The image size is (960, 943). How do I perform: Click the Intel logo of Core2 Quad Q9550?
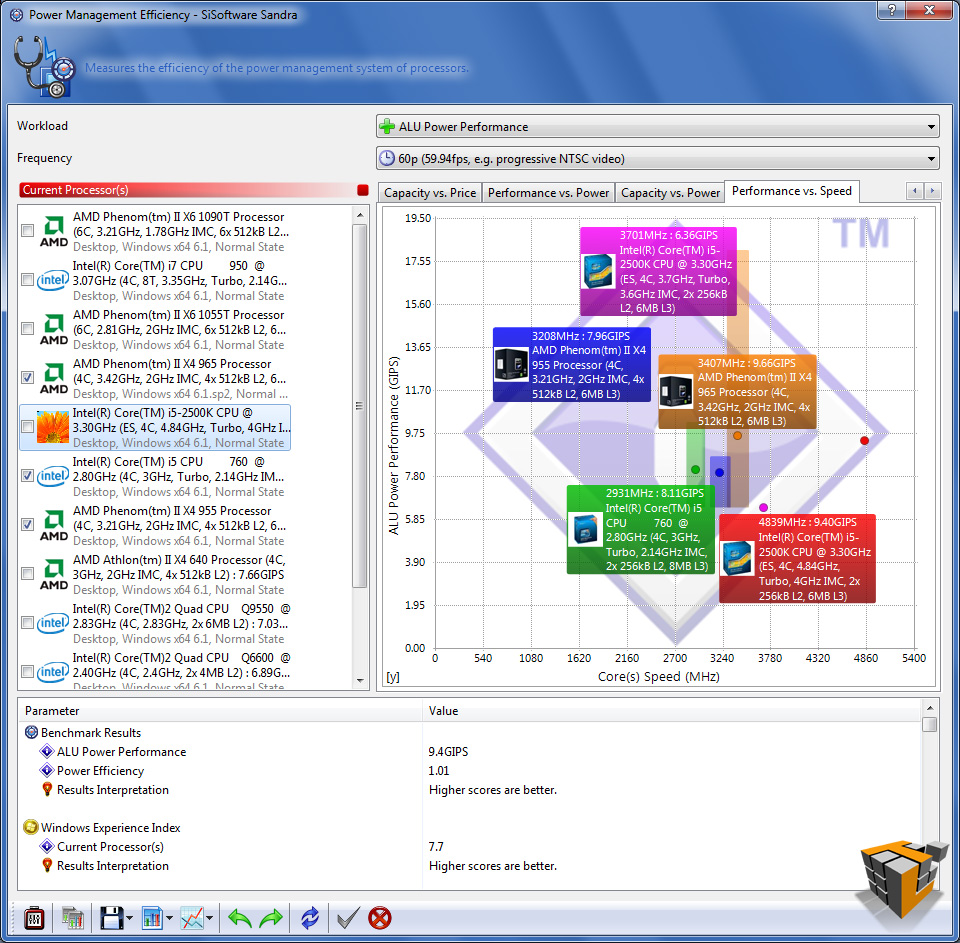click(x=53, y=623)
